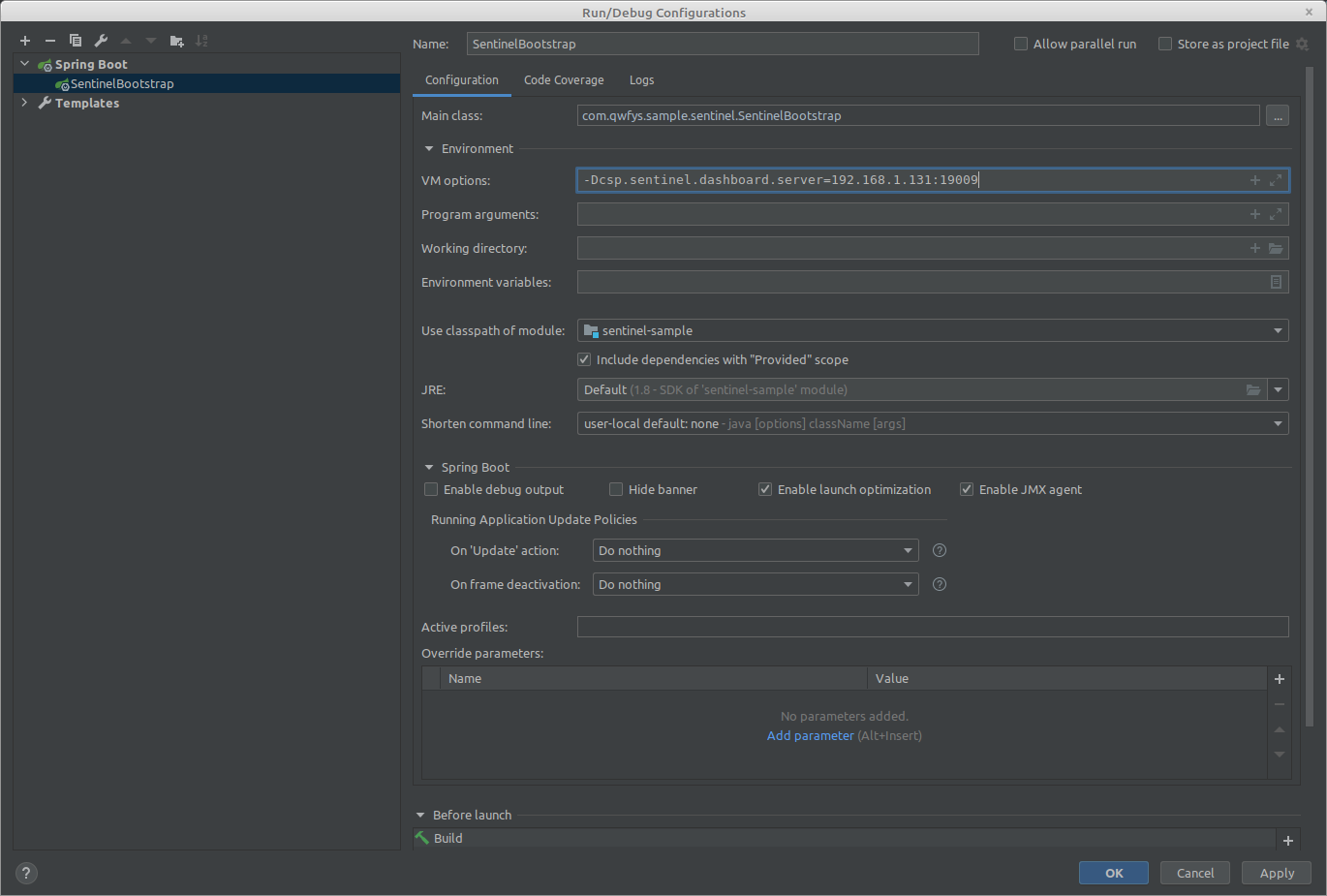Insert macro plus icon in Working directory
1327x896 pixels.
coord(1255,248)
